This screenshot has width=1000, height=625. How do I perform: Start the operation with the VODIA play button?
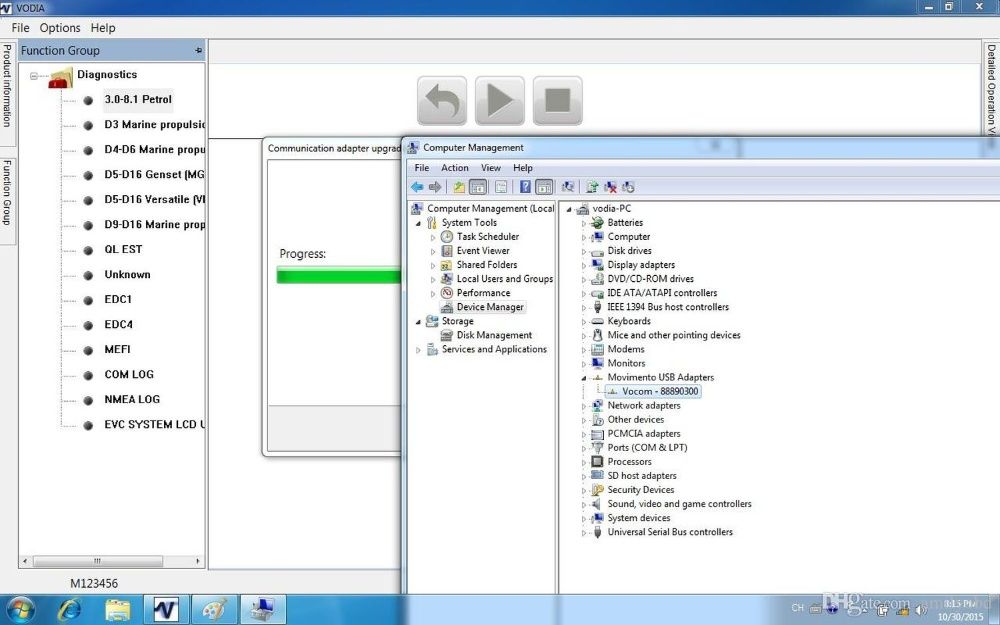[x=499, y=101]
